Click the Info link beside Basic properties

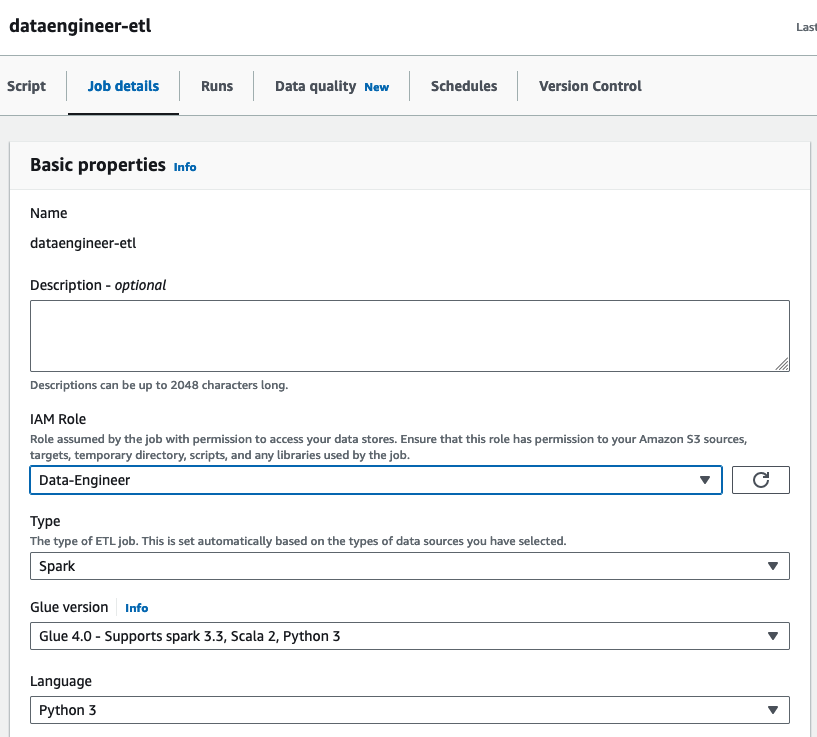(x=185, y=167)
